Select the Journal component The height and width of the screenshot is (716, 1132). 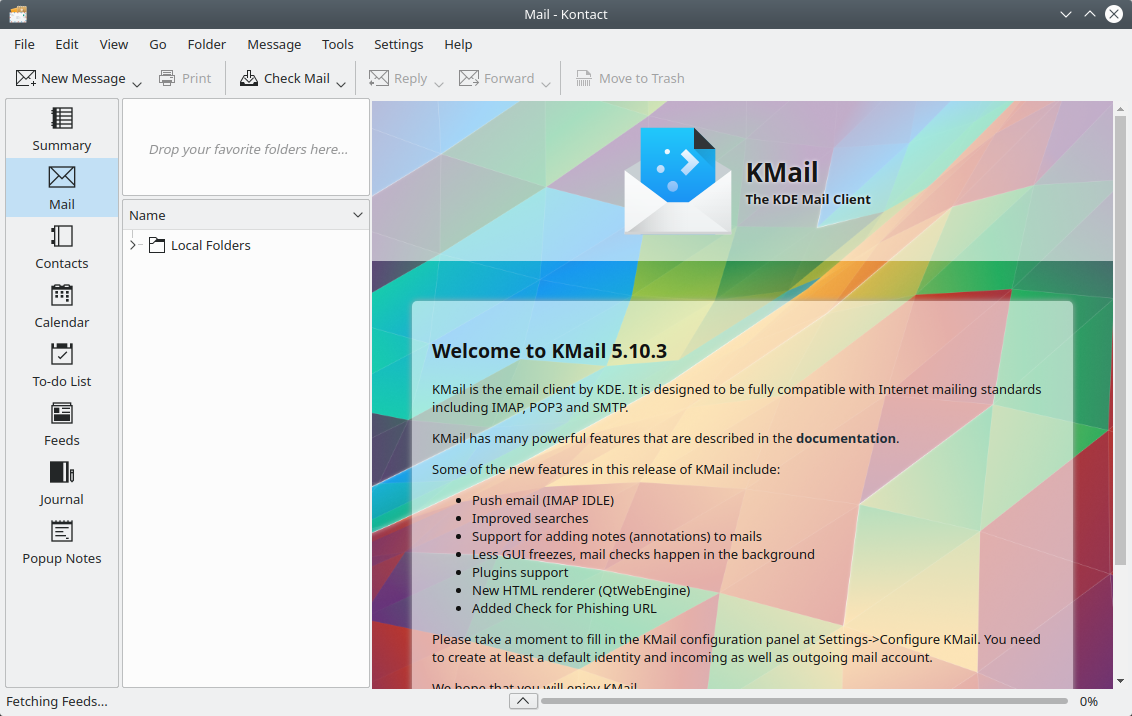pos(62,483)
